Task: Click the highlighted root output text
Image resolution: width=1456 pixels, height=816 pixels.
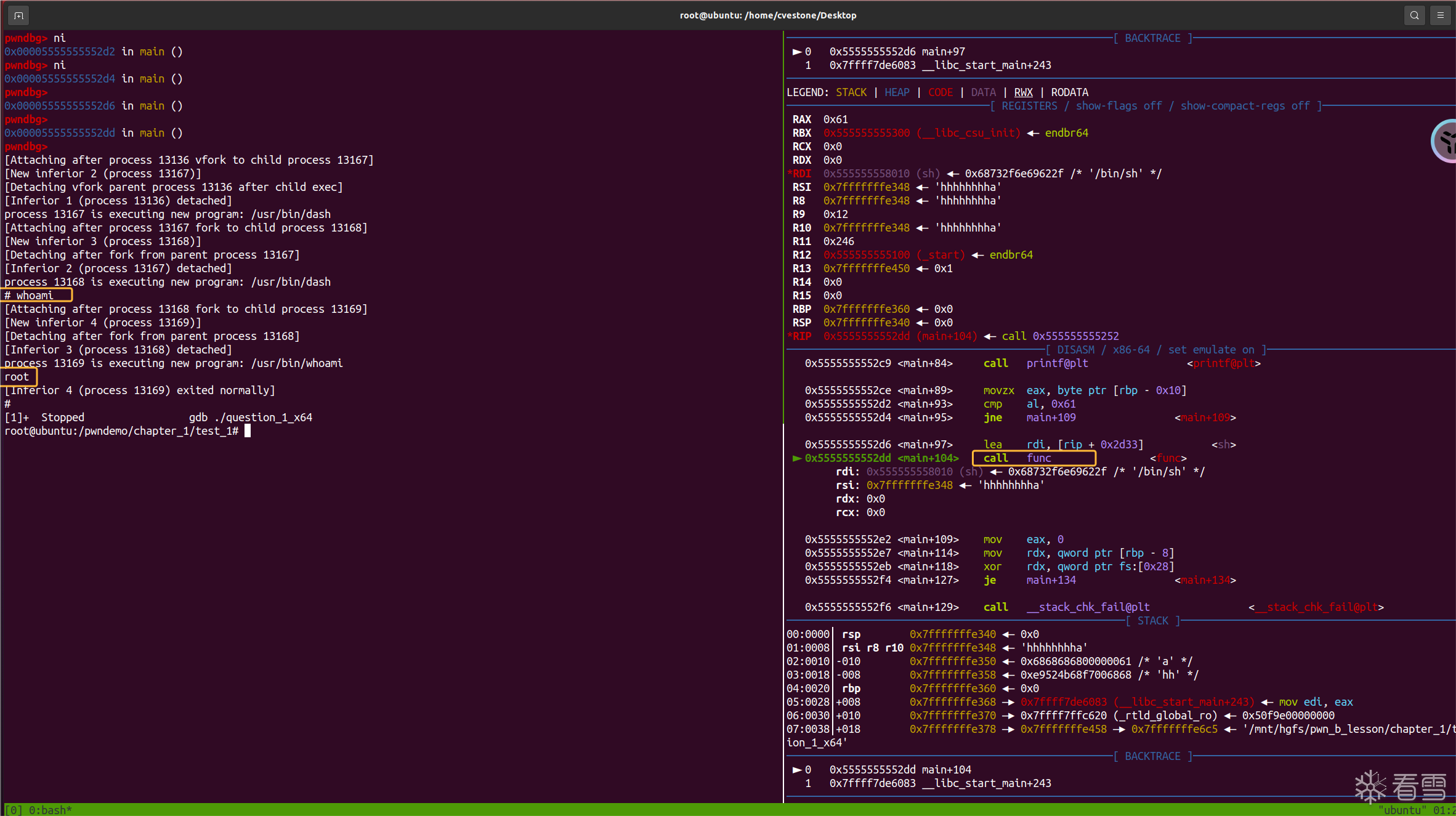Action: click(x=17, y=377)
